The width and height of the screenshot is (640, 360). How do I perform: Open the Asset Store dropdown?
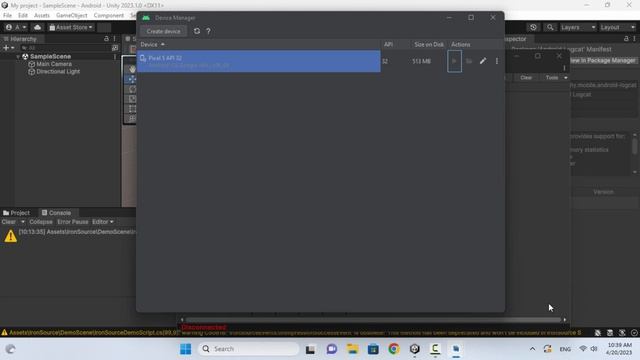(71, 27)
